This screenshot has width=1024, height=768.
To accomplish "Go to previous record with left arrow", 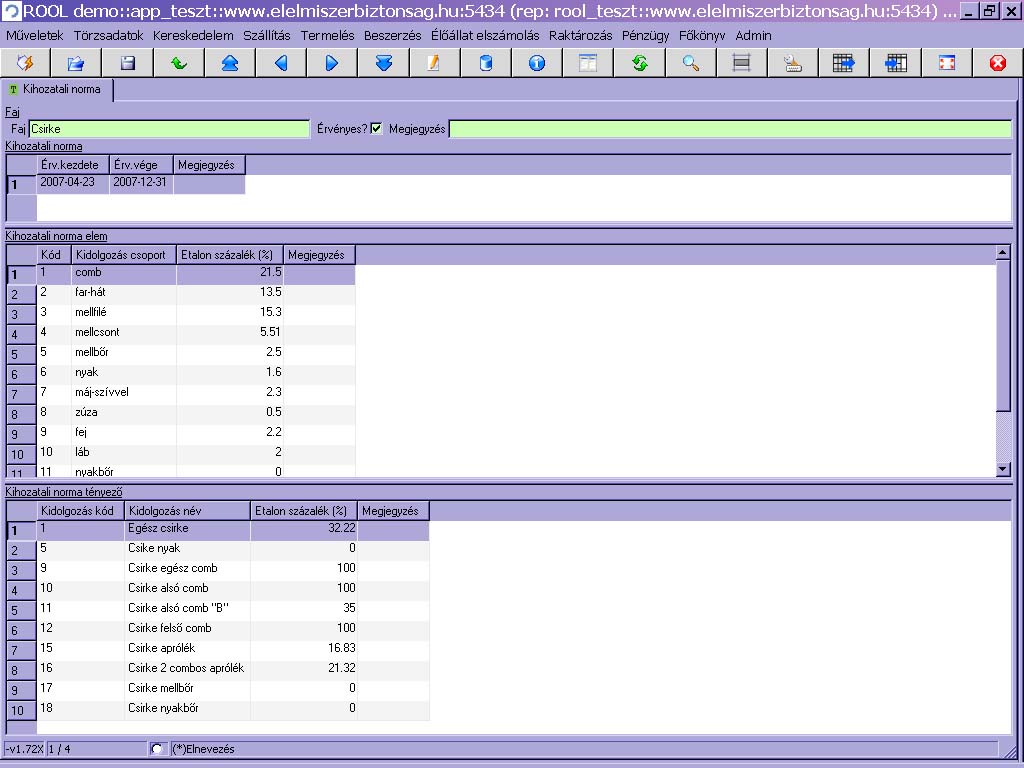I will click(281, 63).
